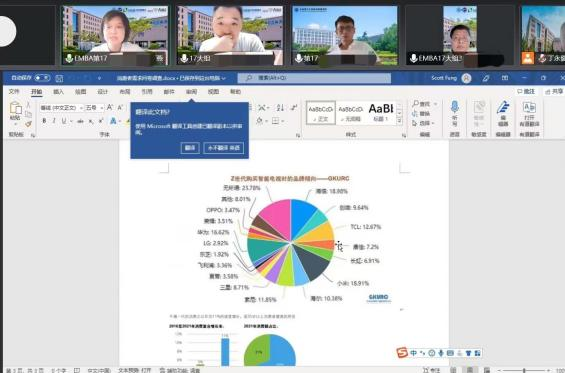
Task: Toggle Italic formatting
Action: click(x=54, y=121)
